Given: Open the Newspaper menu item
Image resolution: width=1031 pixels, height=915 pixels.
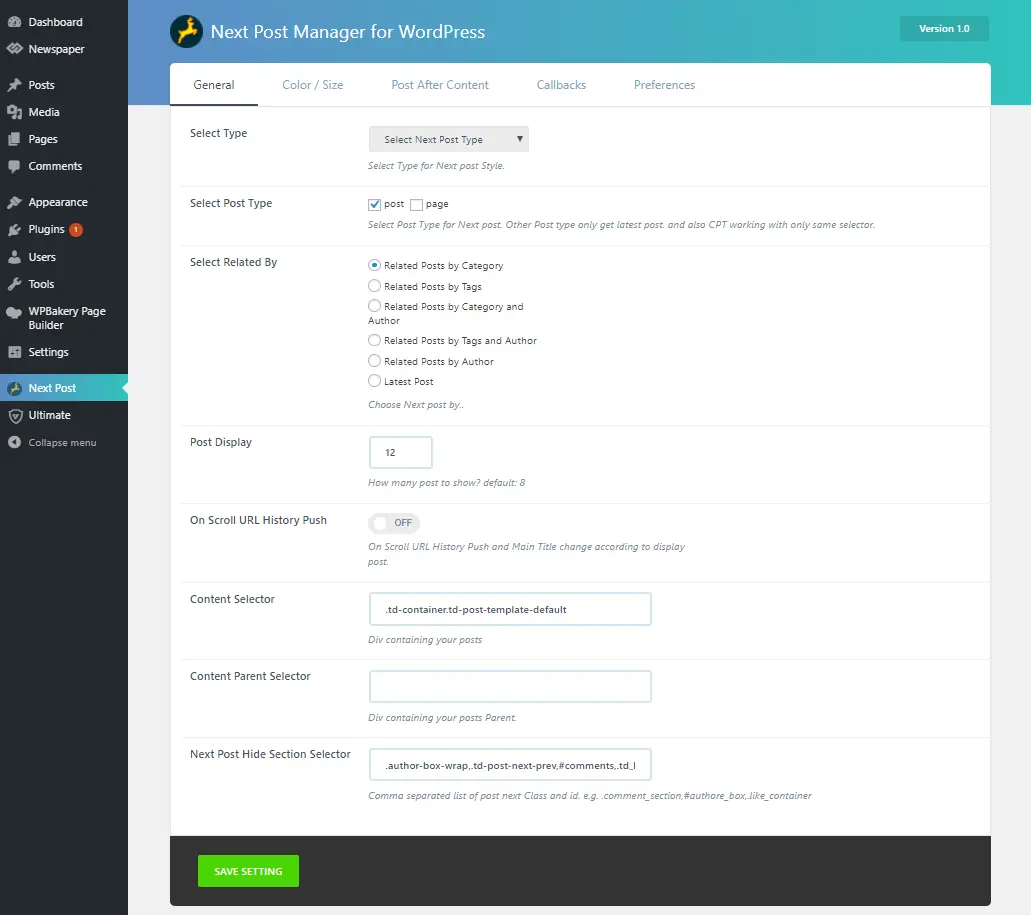Looking at the screenshot, I should (64, 49).
